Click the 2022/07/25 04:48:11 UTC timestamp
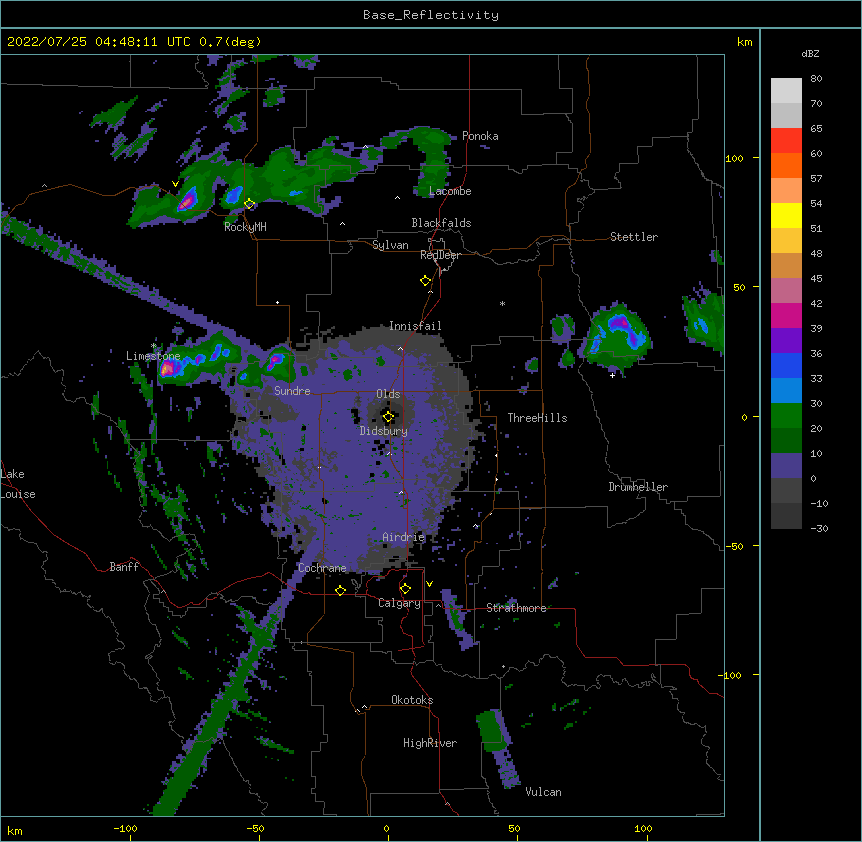Screen dimensions: 862x842 (x=101, y=42)
